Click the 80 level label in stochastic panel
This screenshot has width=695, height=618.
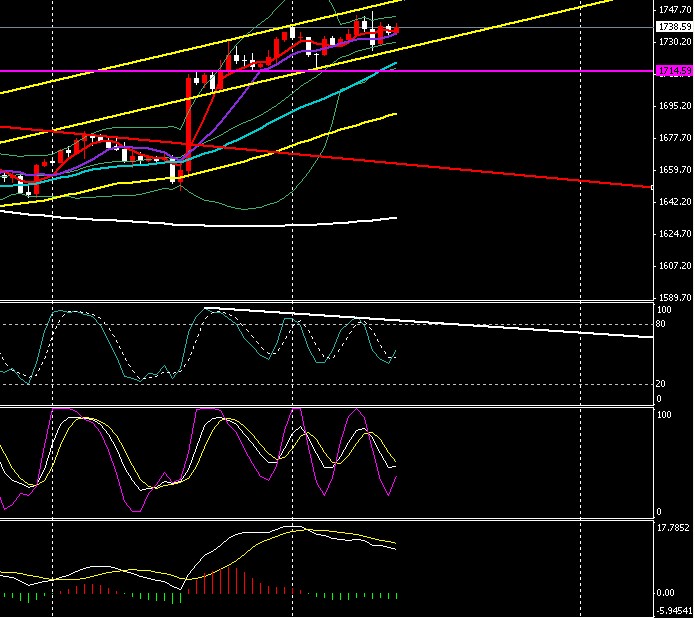660,324
